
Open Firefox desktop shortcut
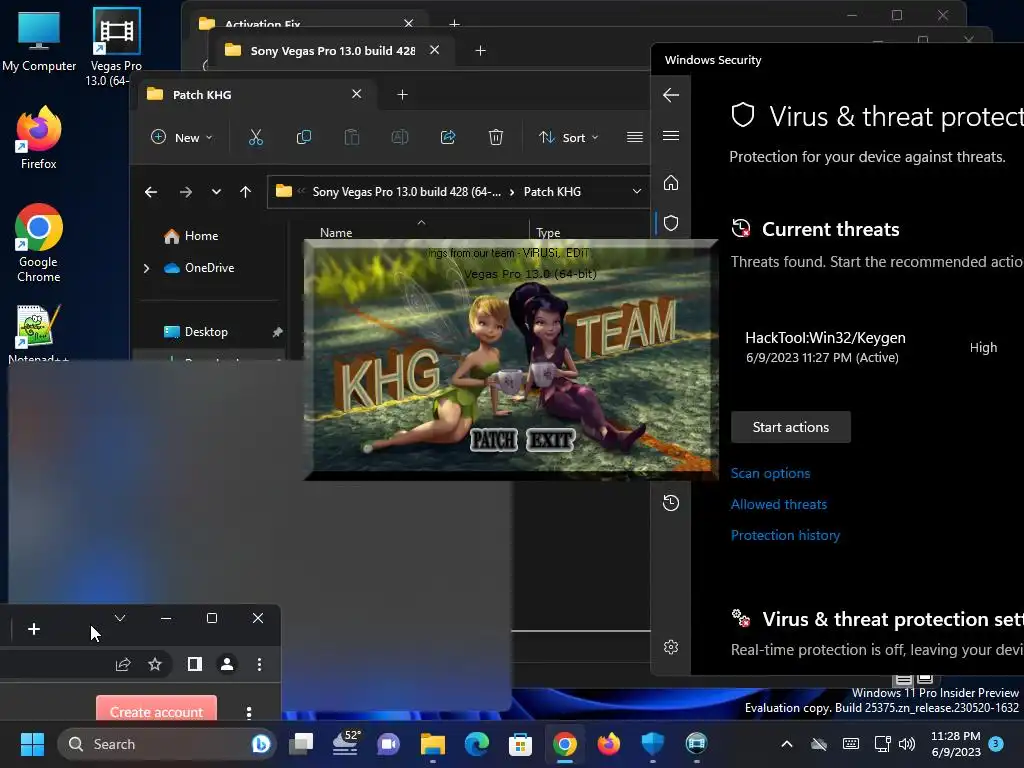[39, 138]
